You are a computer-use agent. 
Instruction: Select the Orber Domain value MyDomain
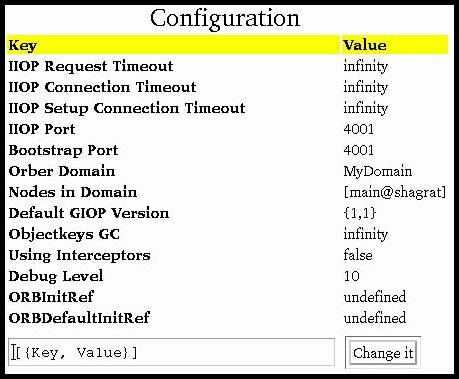pos(378,172)
